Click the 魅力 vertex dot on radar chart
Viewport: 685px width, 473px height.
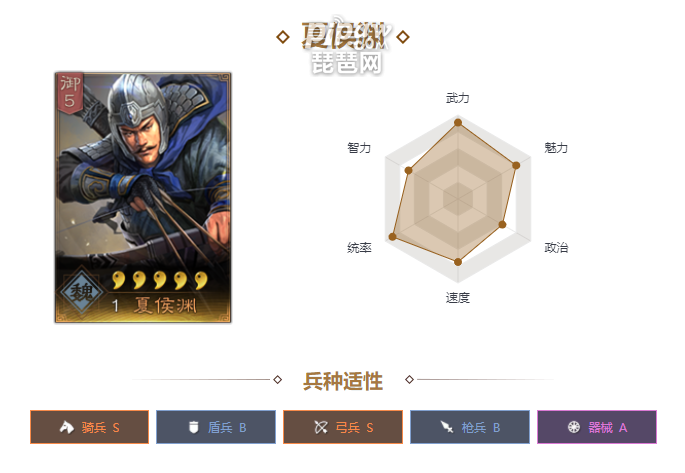[516, 165]
